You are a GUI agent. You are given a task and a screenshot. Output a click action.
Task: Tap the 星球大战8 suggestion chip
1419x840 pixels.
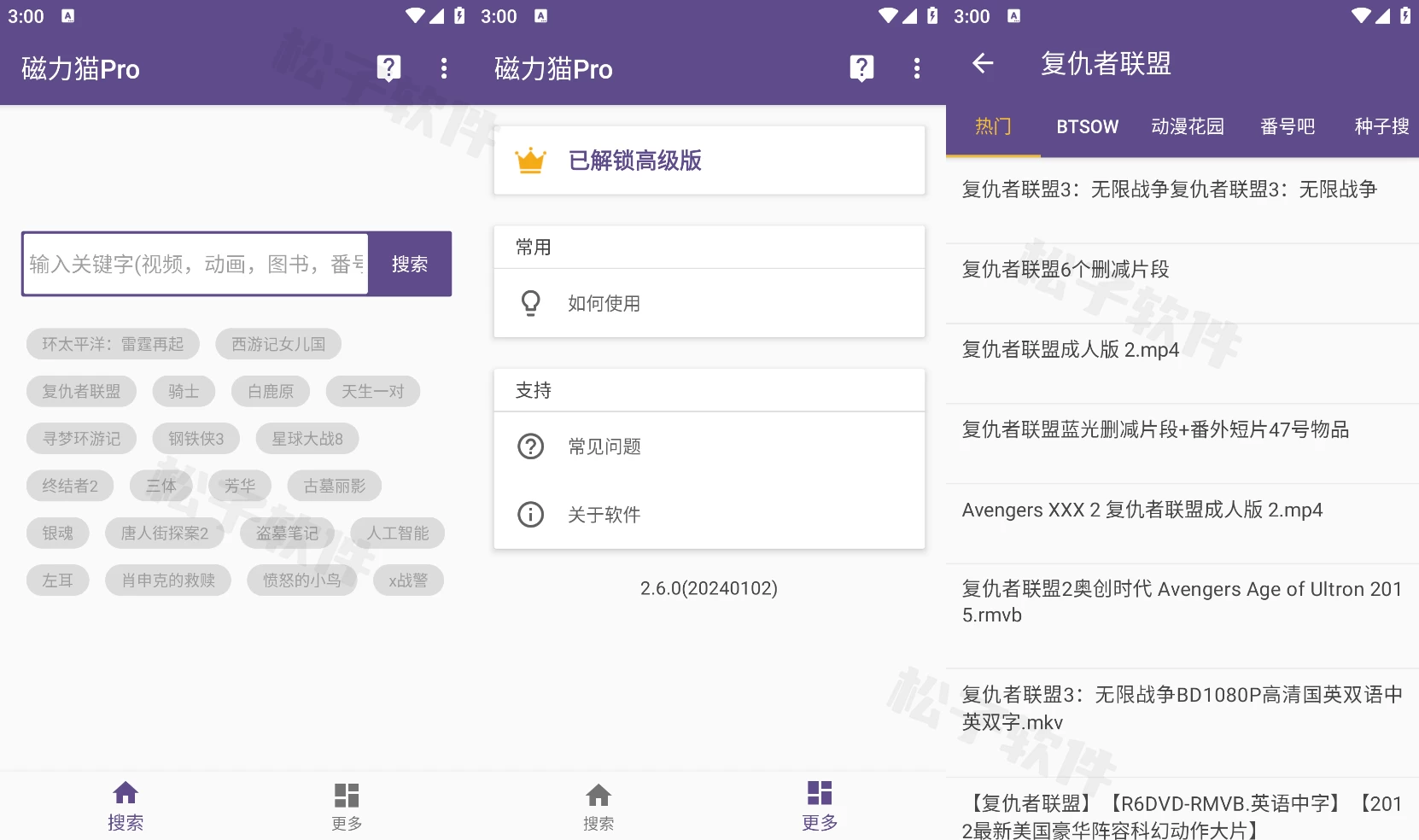coord(307,438)
